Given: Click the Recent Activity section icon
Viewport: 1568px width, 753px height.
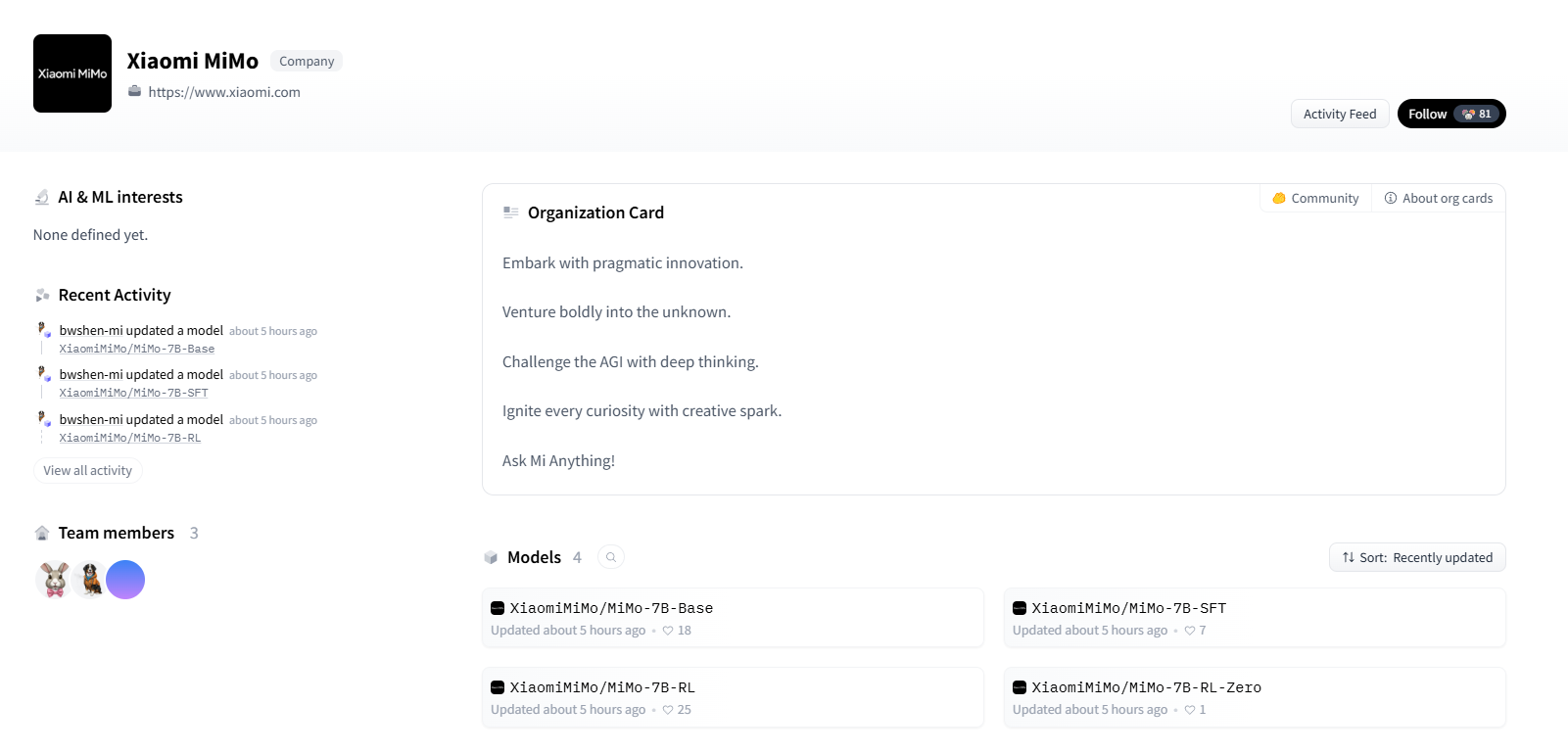Looking at the screenshot, I should coord(42,295).
